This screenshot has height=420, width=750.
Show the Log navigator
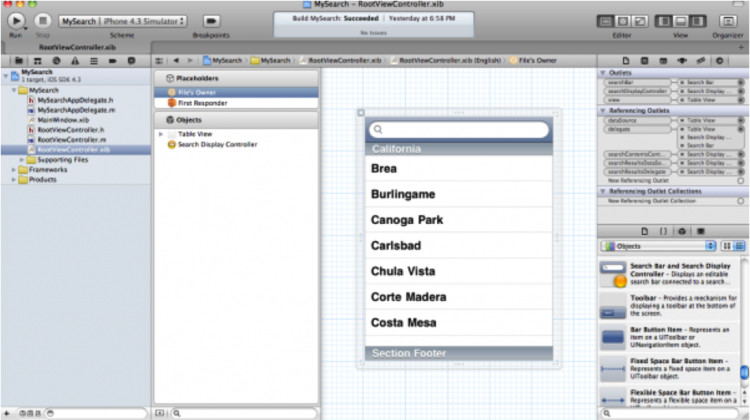pyautogui.click(x=131, y=61)
